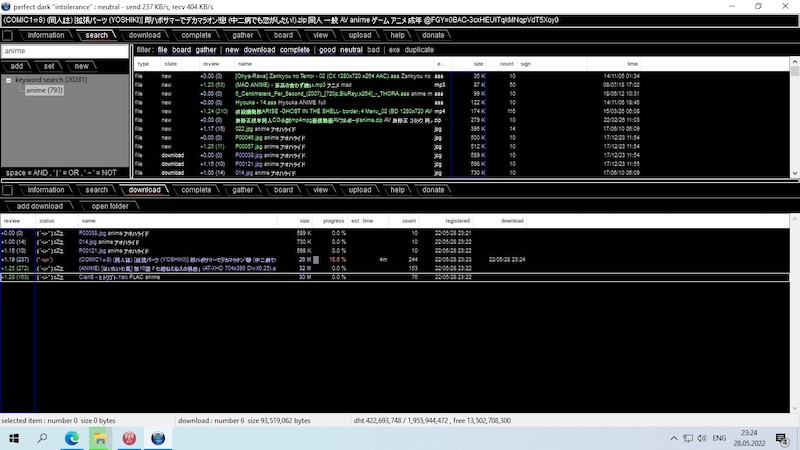Click the taskbar search magnifier icon
Image resolution: width=800 pixels, height=450 pixels.
tap(43, 438)
